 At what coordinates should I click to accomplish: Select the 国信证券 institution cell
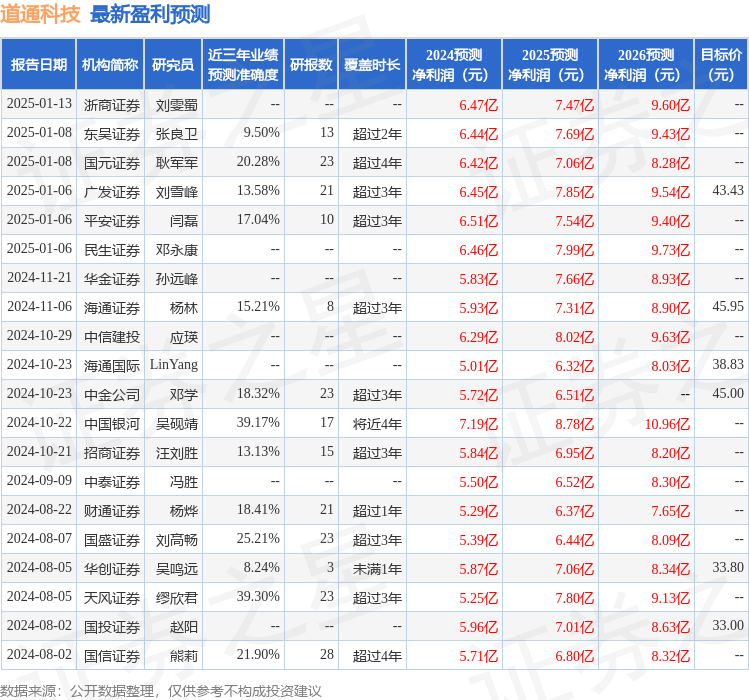112,656
